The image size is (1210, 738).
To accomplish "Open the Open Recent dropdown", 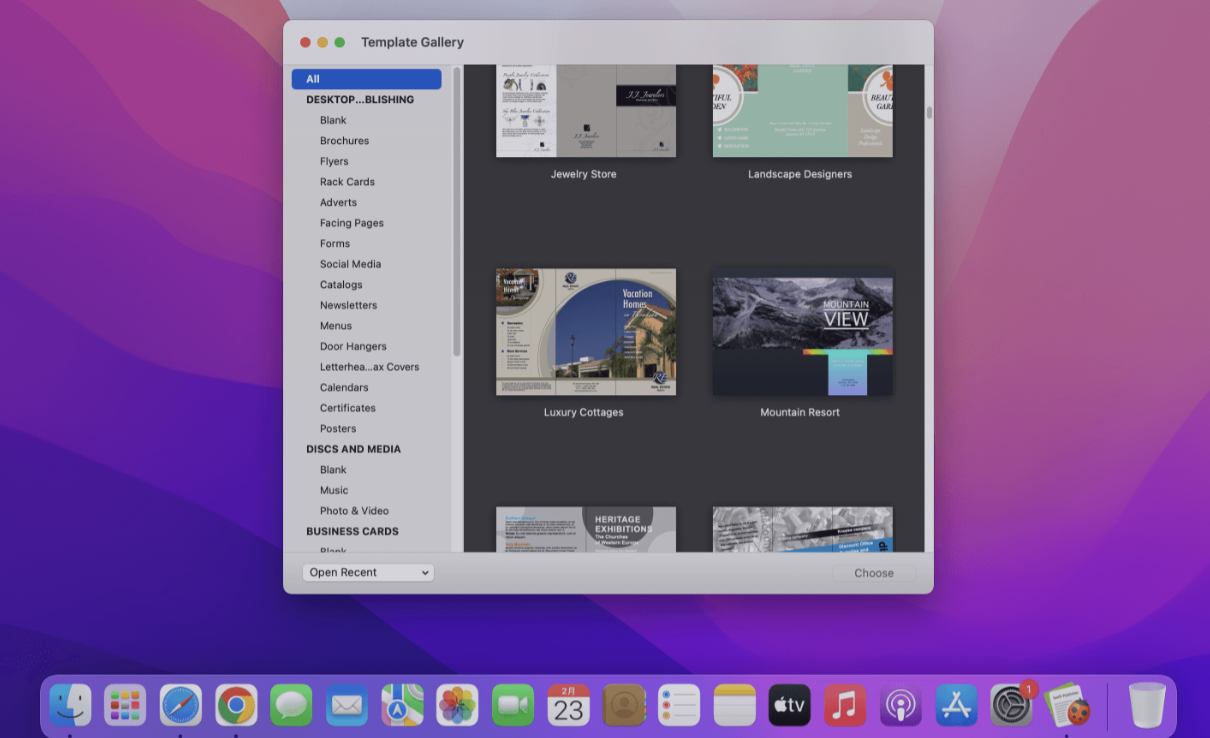I will click(368, 572).
